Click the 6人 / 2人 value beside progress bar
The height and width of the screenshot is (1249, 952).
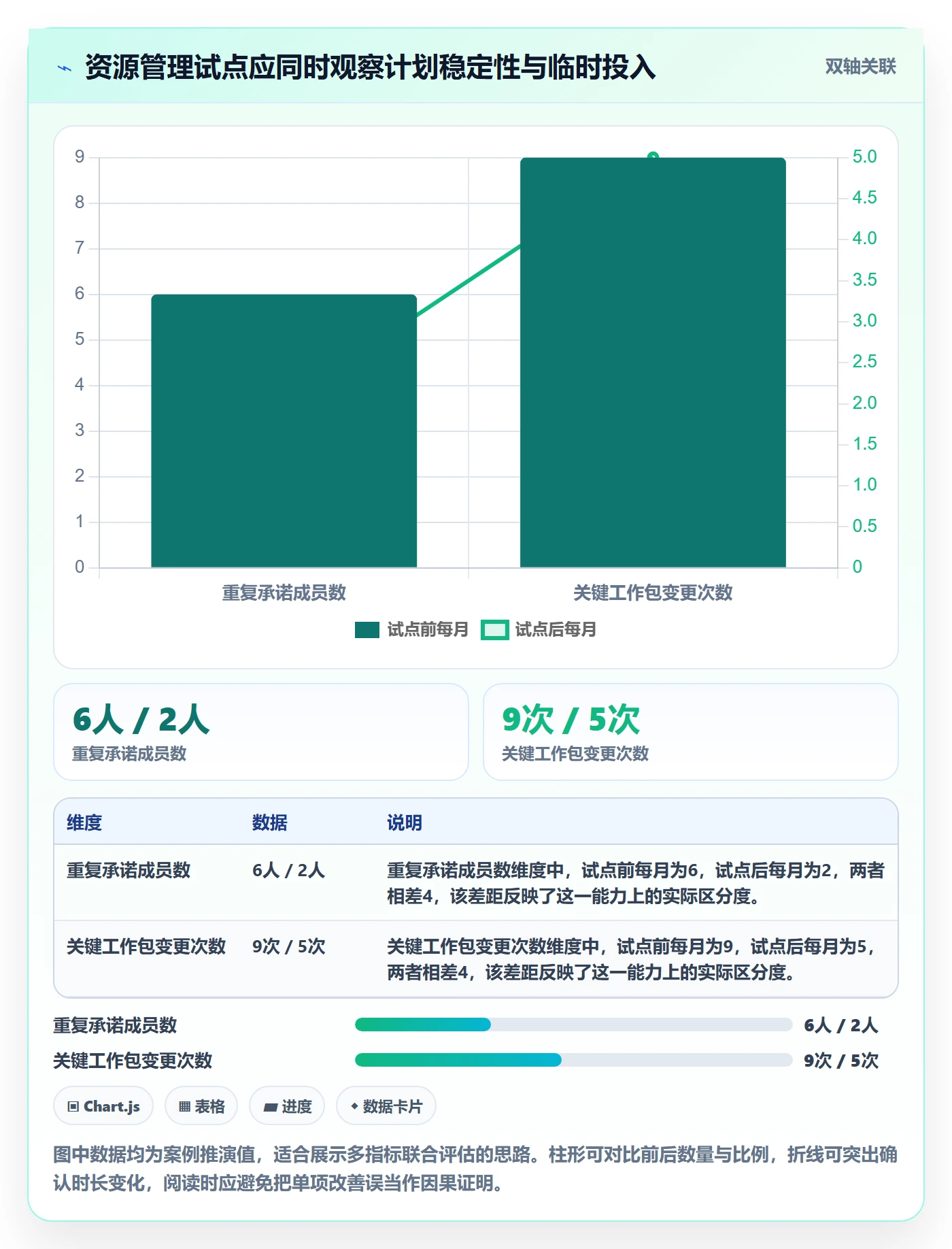click(841, 1025)
